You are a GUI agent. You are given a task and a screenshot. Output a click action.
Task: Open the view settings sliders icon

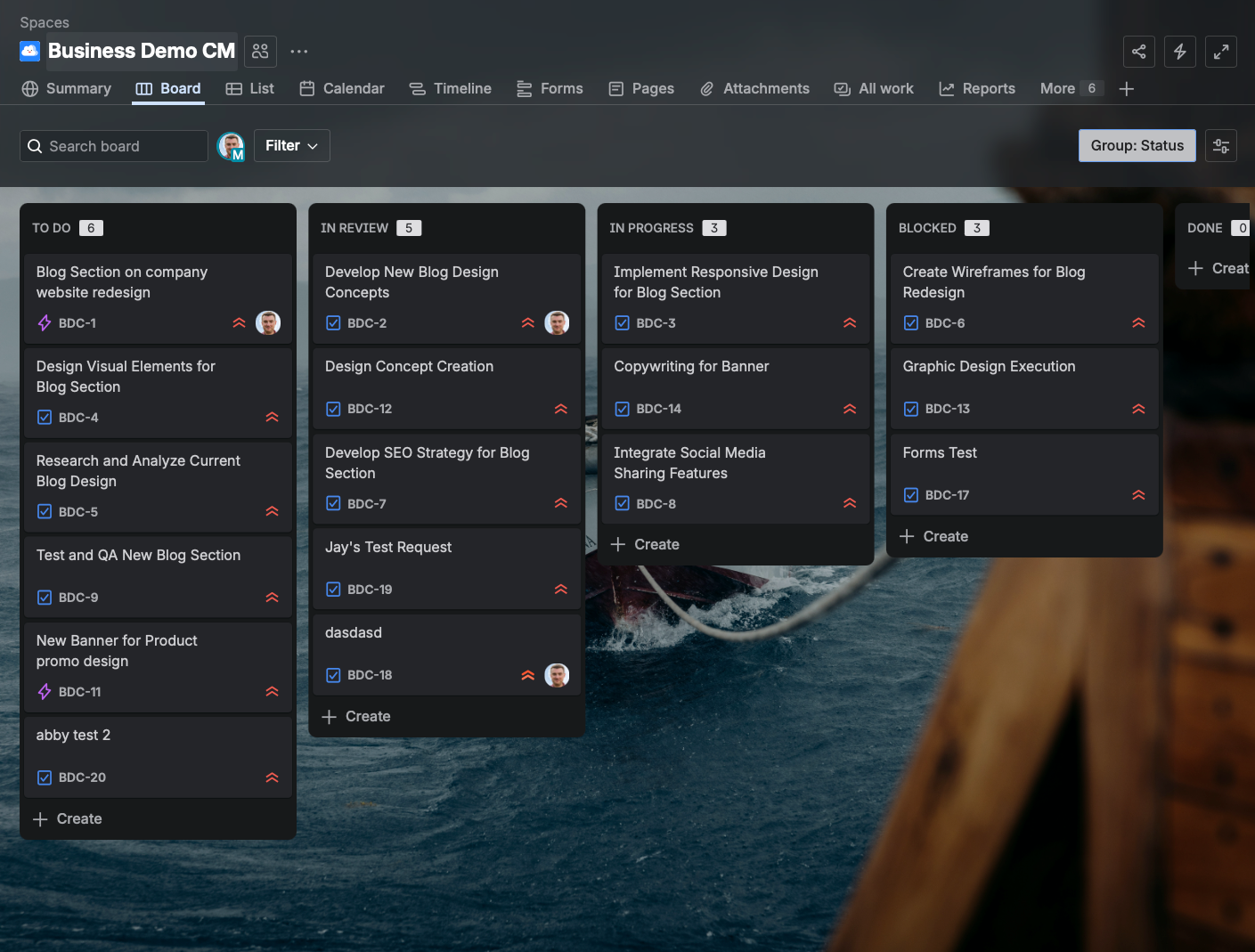1220,146
